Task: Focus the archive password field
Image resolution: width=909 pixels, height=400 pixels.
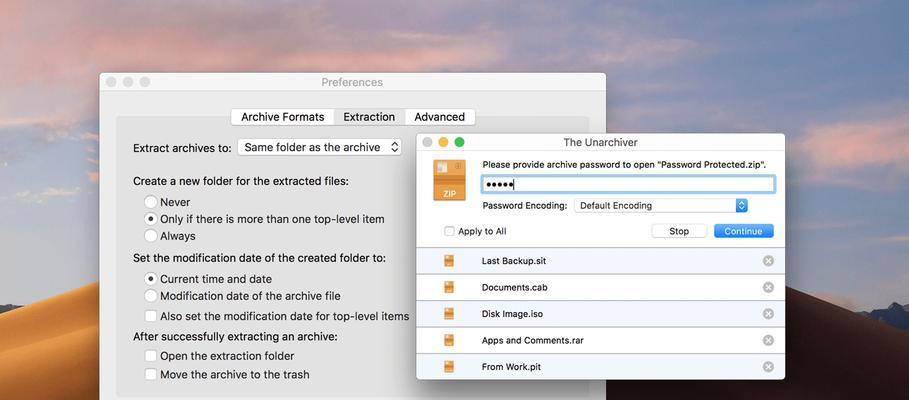Action: coord(628,185)
